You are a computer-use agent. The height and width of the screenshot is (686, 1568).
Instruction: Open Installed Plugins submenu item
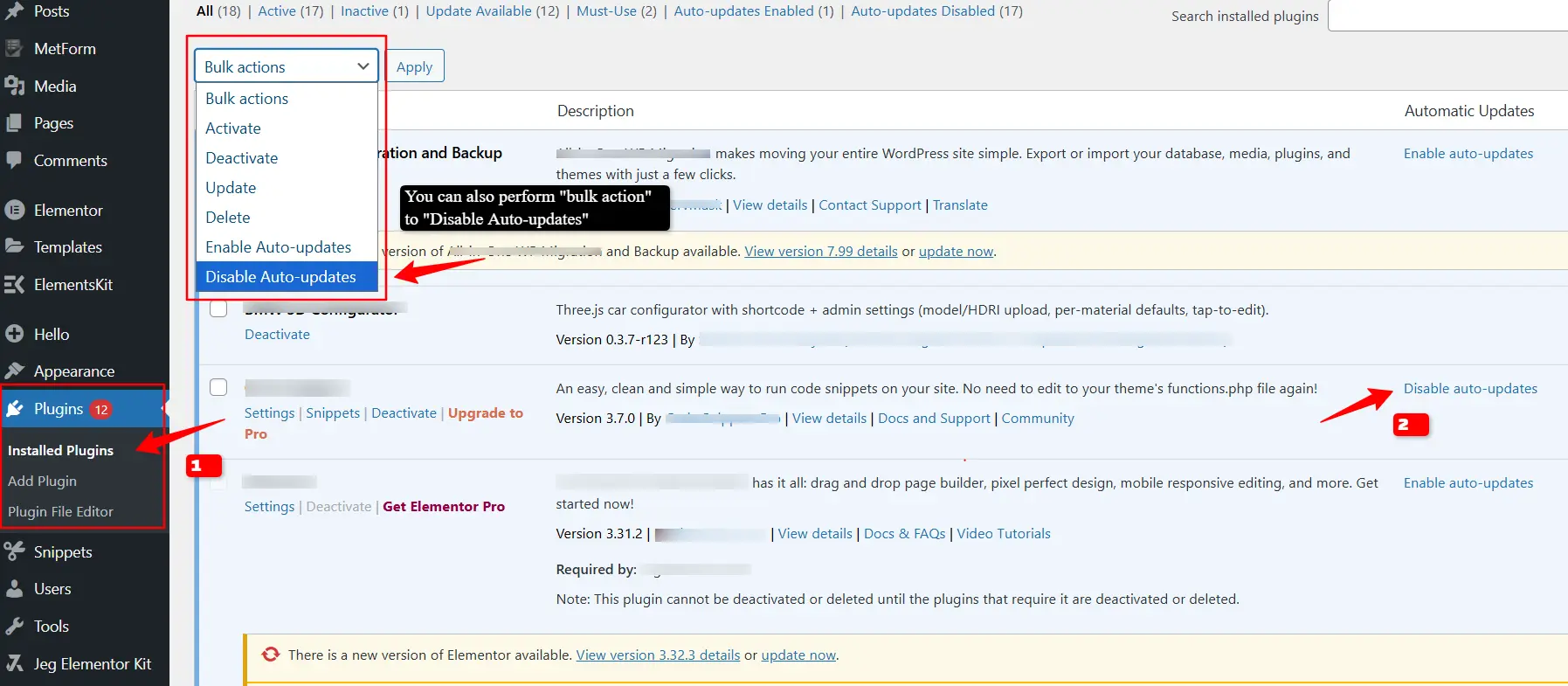[x=60, y=451]
